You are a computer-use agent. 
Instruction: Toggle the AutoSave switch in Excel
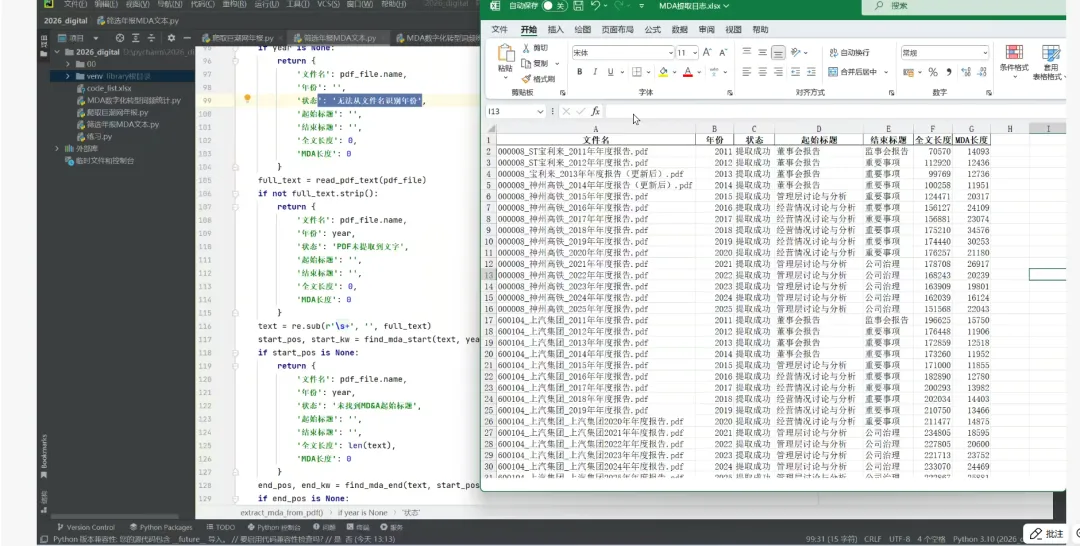pos(554,6)
